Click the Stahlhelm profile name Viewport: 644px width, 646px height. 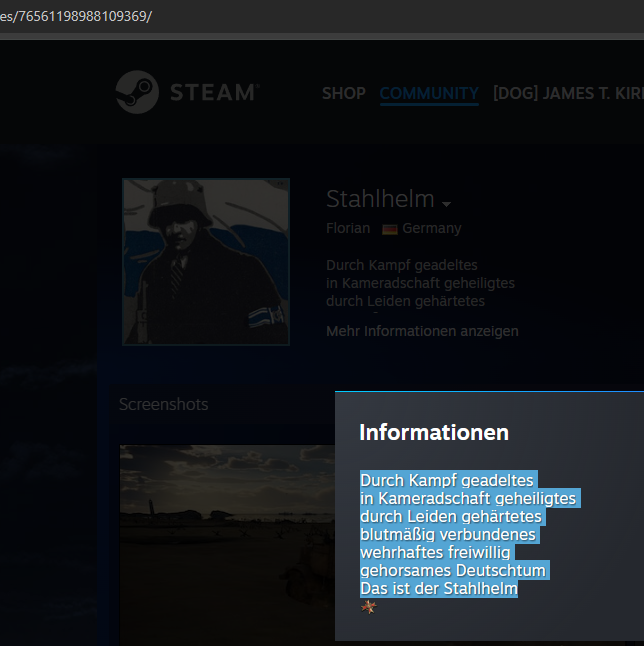[x=380, y=199]
